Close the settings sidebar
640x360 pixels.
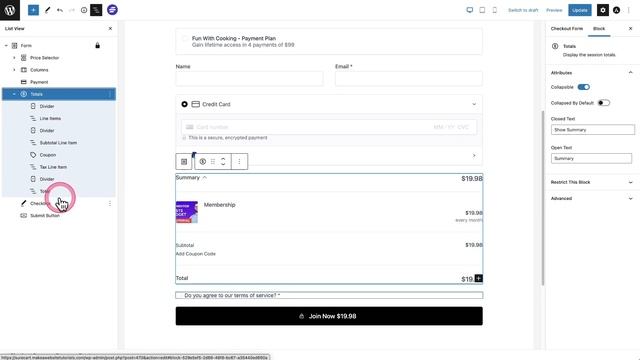point(630,29)
